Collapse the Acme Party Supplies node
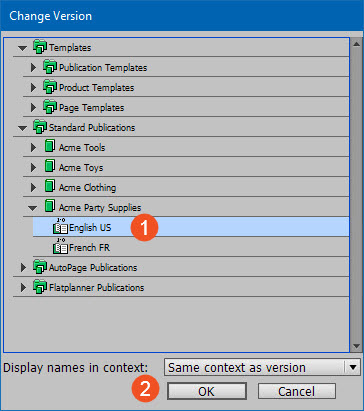This screenshot has width=364, height=411. point(32,208)
